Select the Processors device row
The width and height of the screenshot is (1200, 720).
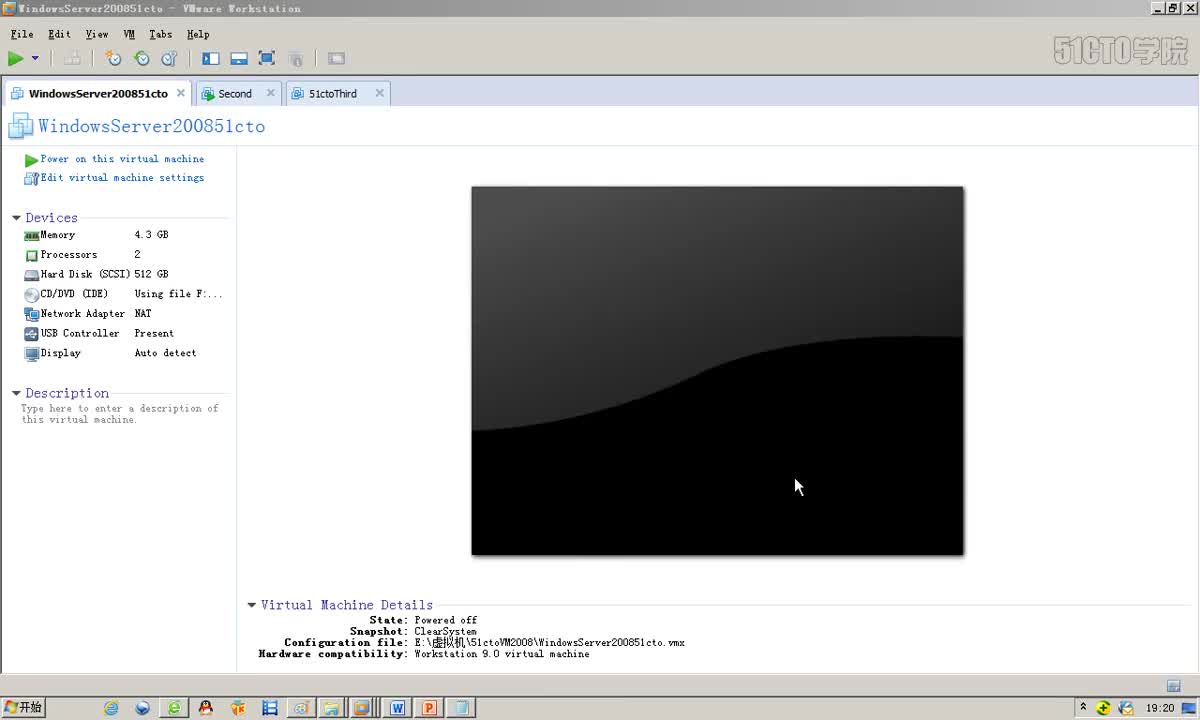click(x=124, y=255)
